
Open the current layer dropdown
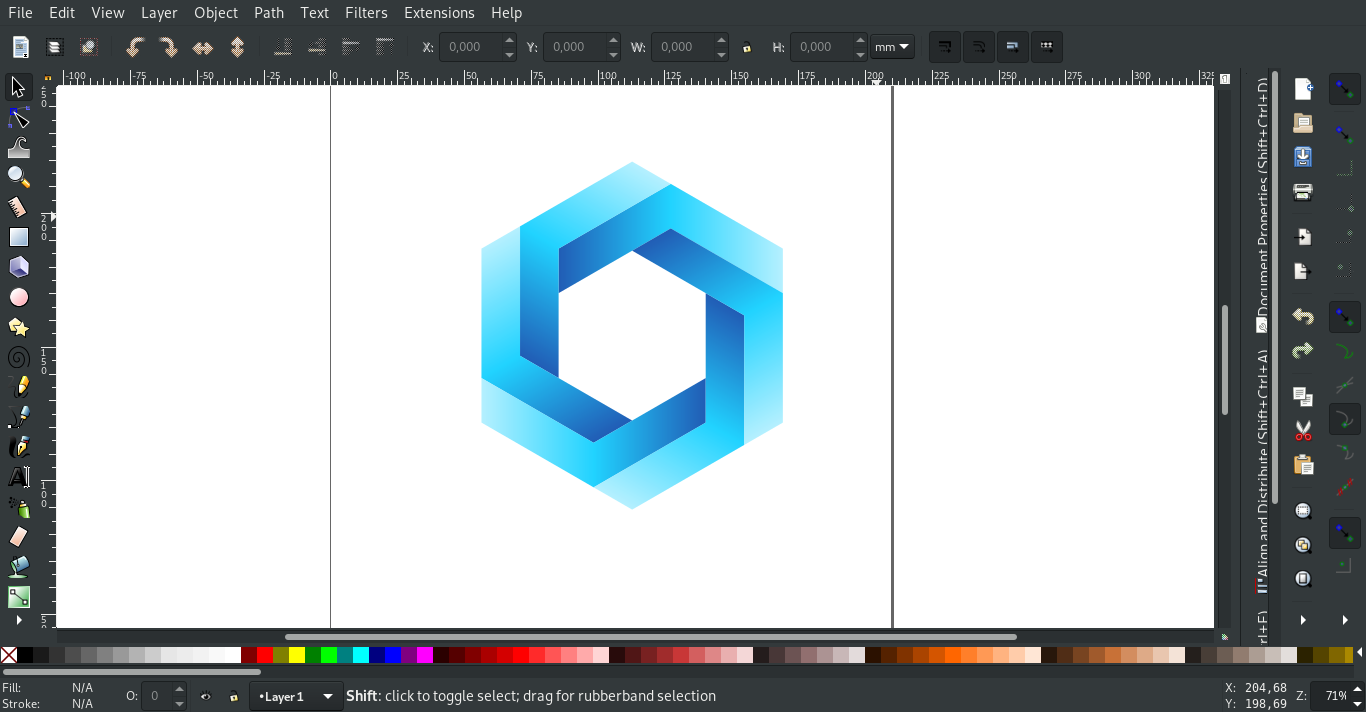296,696
